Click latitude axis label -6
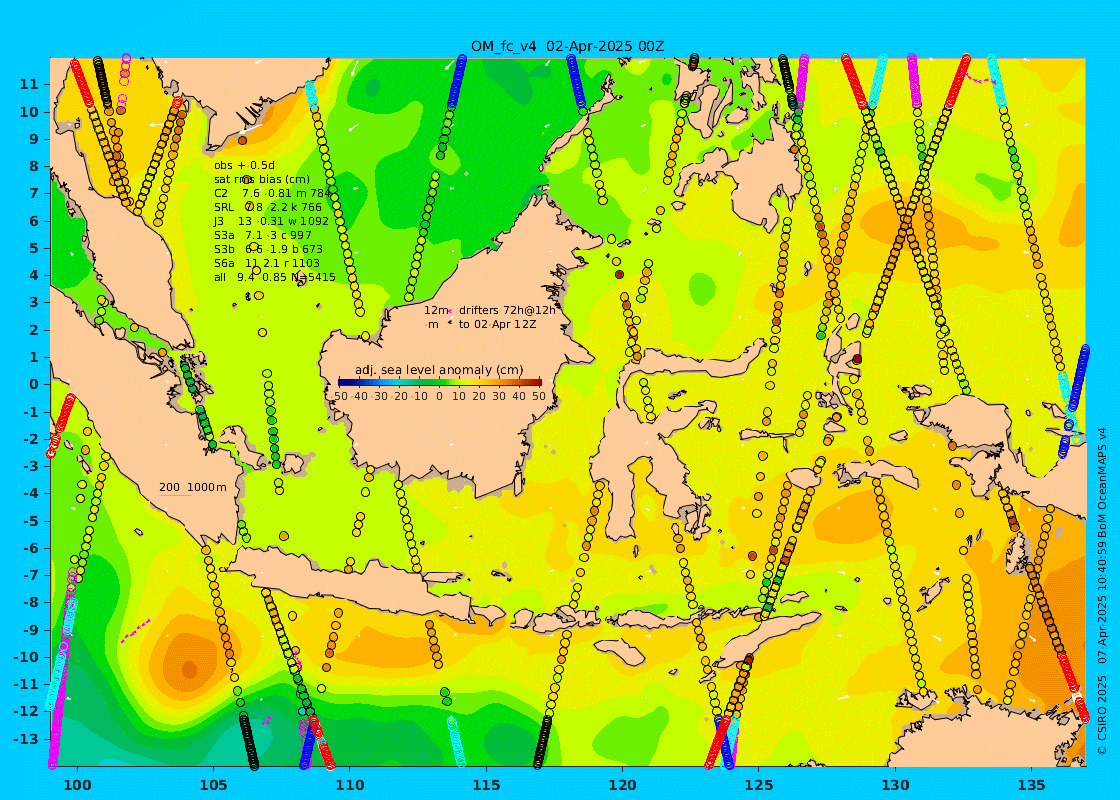 point(30,548)
